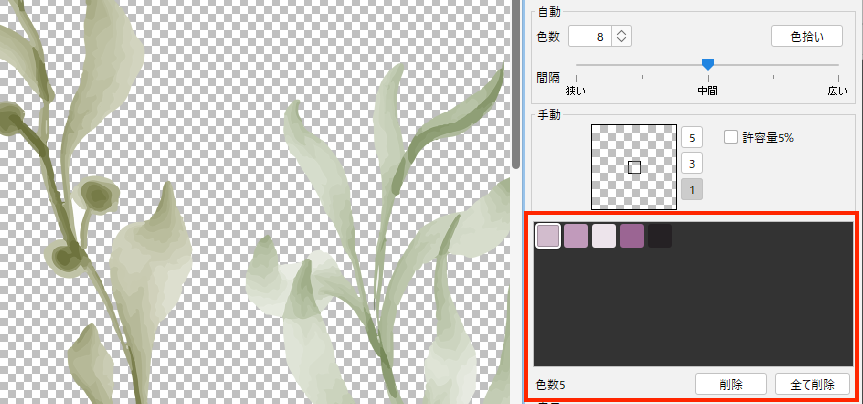Select the near-black swatch

click(x=660, y=236)
